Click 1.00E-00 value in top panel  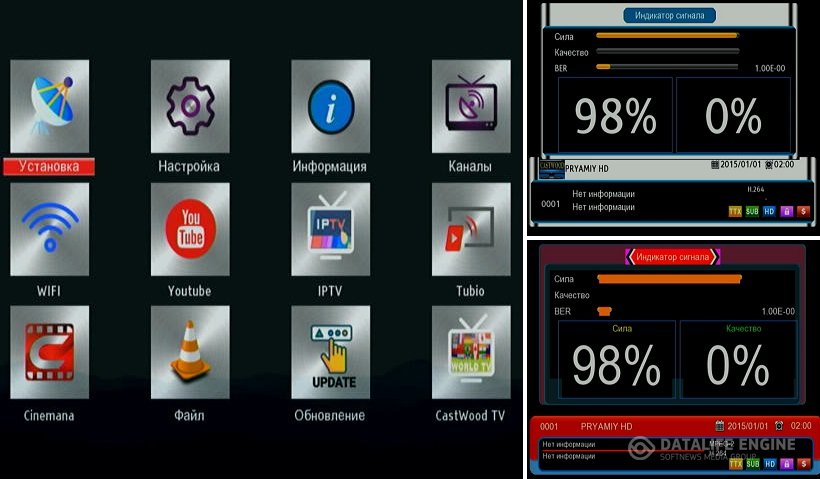[770, 68]
